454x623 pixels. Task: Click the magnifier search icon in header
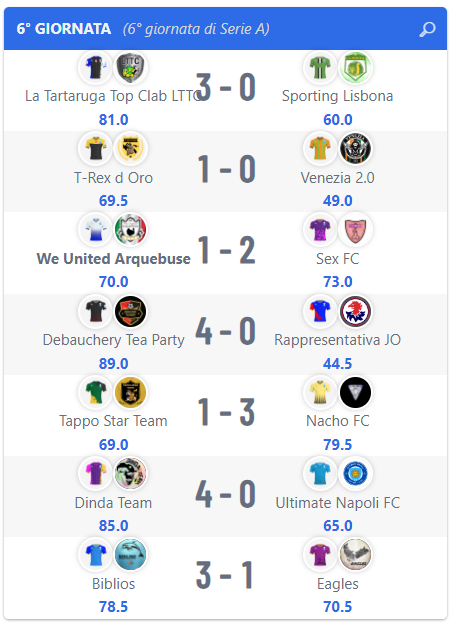coord(427,29)
